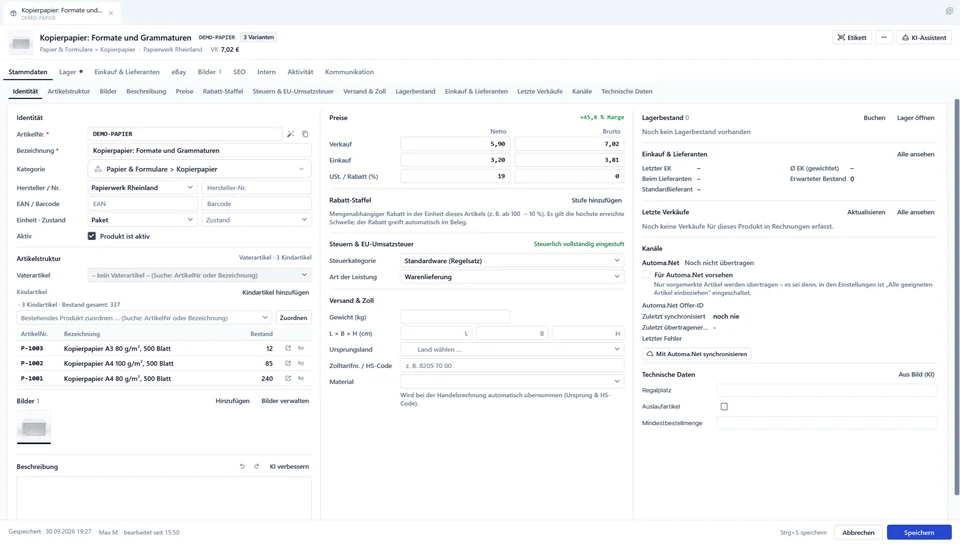960x544 pixels.
Task: Click the magic wand icon beside ArtikelNr
Action: click(x=291, y=134)
